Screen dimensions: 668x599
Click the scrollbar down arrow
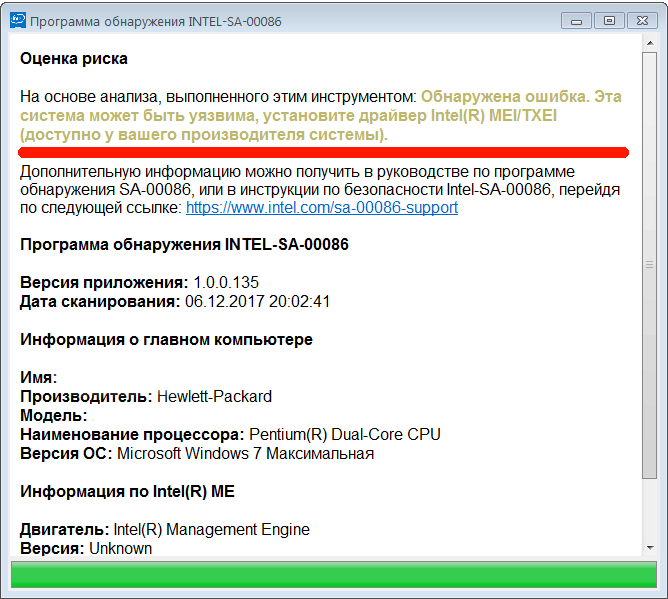(x=650, y=547)
